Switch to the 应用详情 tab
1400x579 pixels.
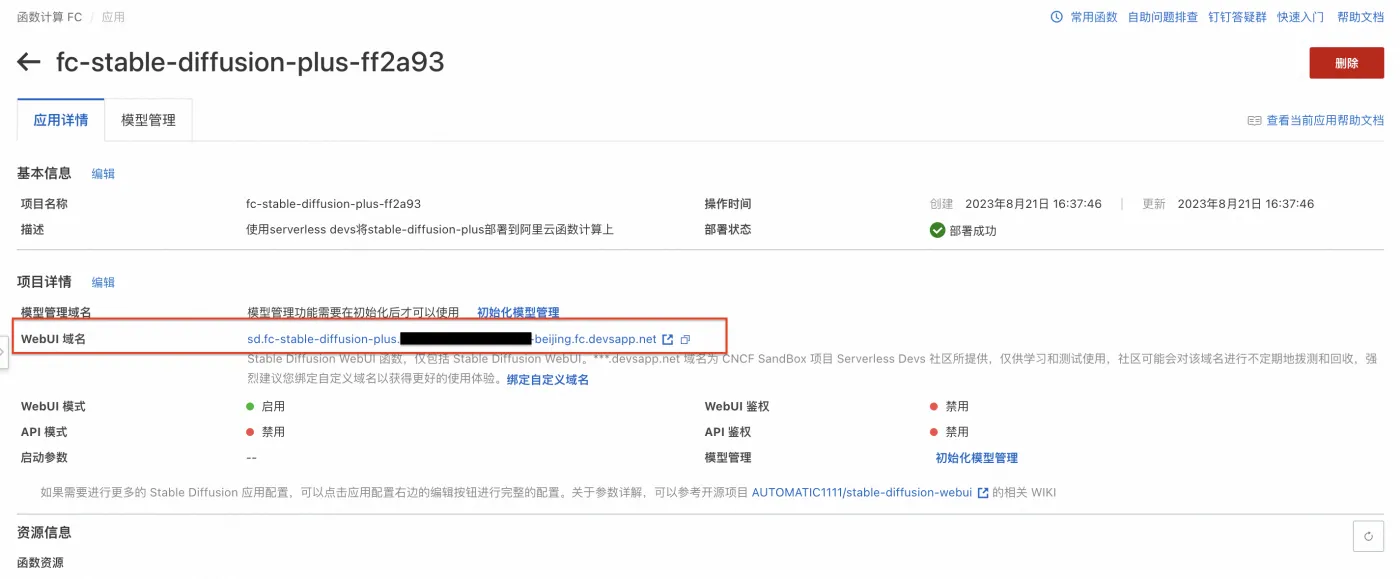point(61,120)
